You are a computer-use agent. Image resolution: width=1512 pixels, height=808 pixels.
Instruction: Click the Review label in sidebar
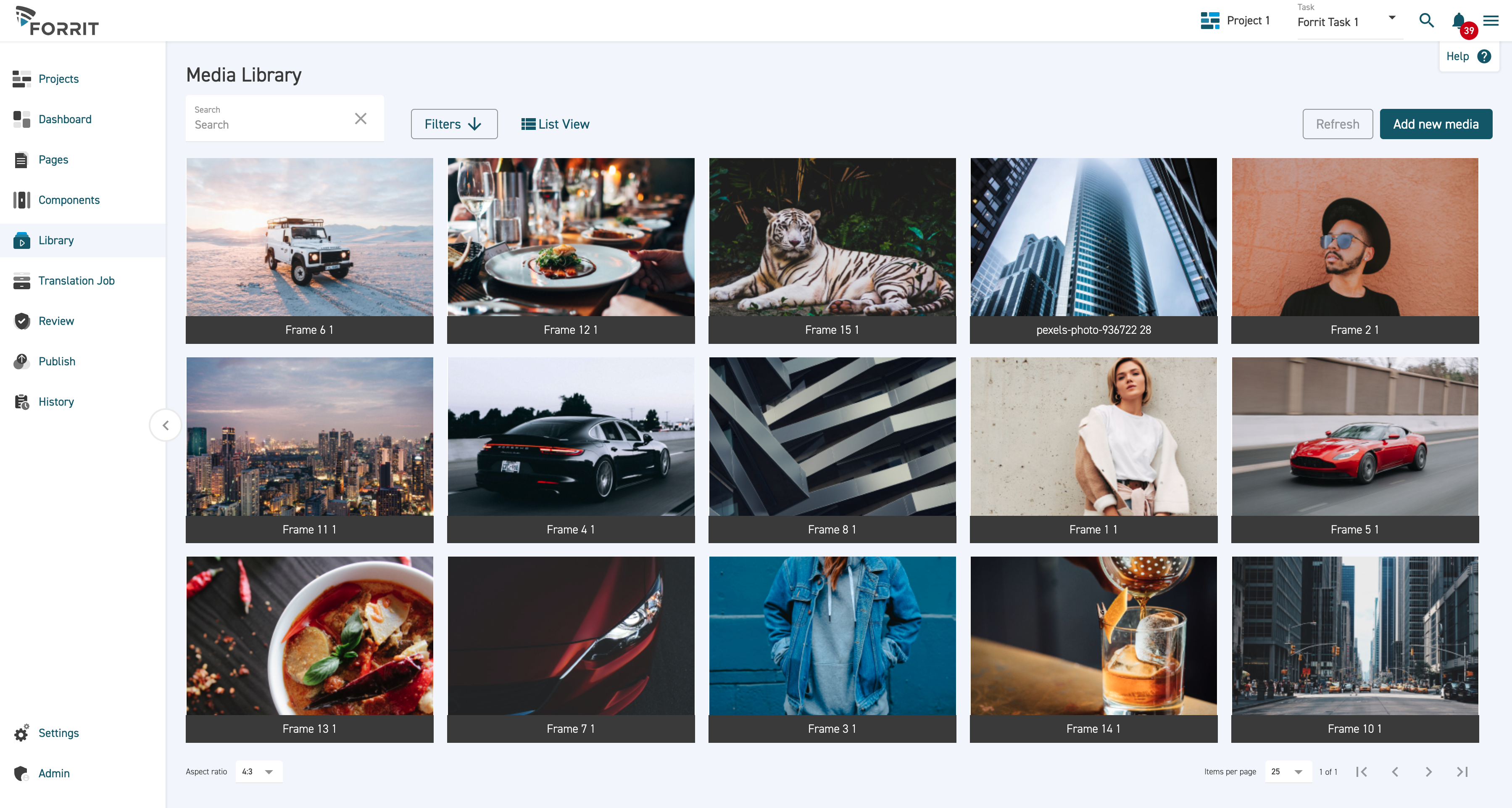(56, 321)
